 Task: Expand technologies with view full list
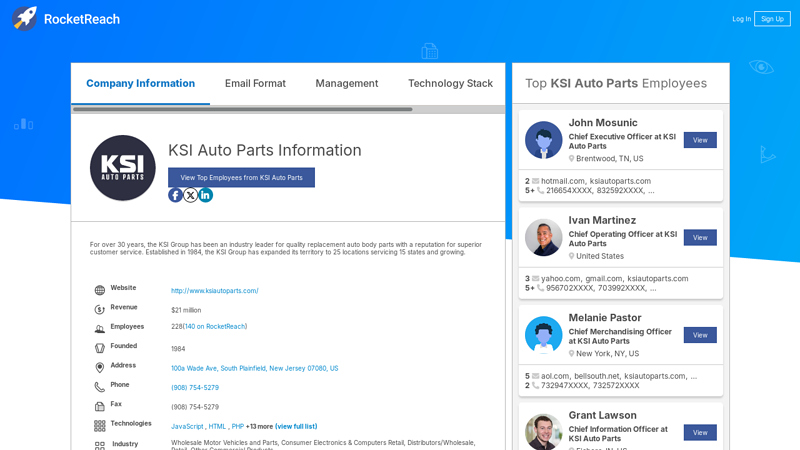tap(296, 427)
